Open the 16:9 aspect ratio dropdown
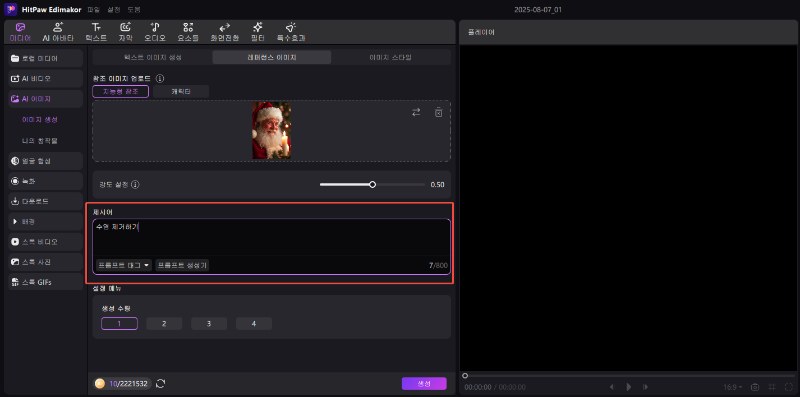Screen dimensions: 800x397 (733, 387)
